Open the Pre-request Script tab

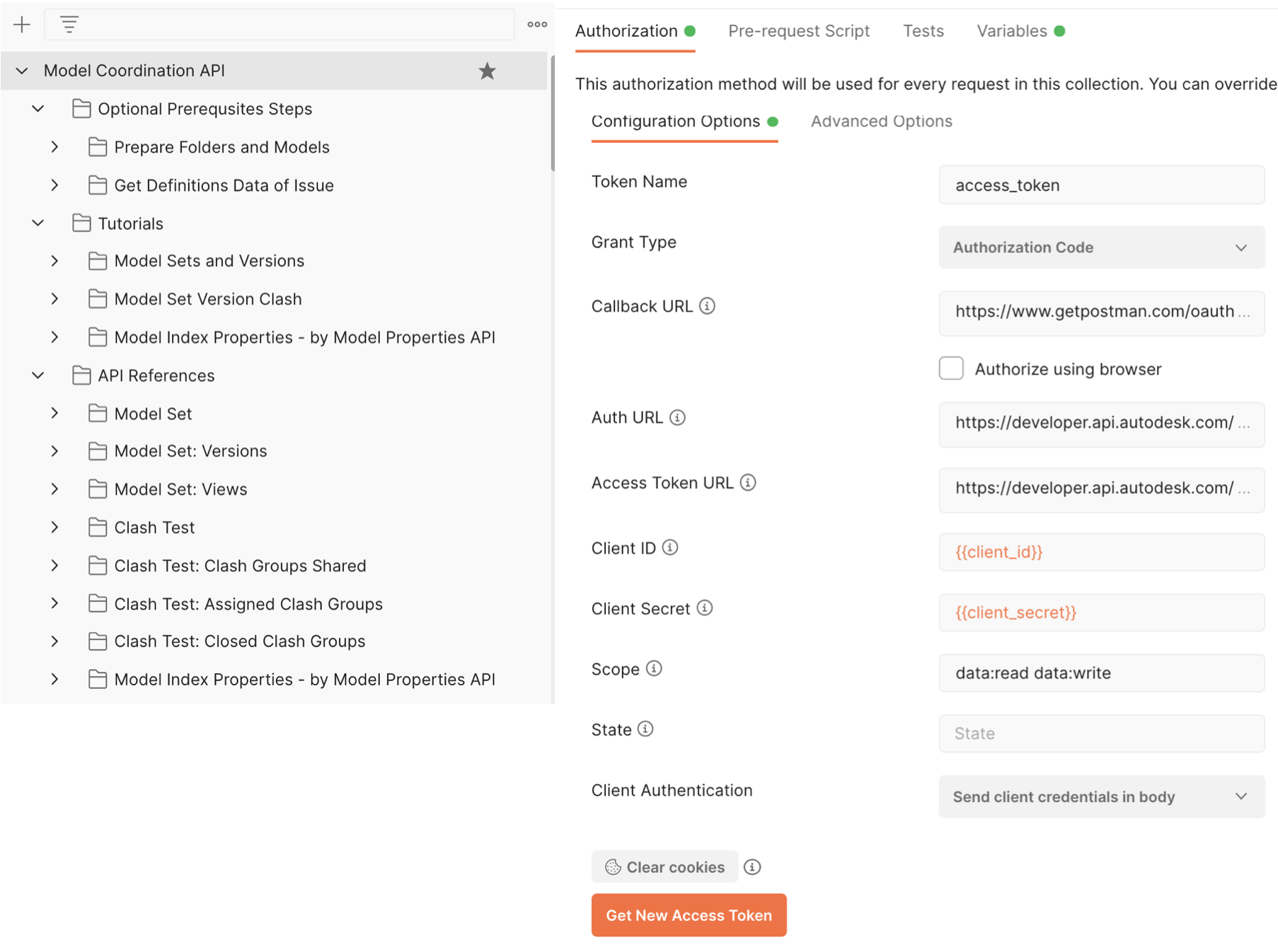tap(799, 31)
